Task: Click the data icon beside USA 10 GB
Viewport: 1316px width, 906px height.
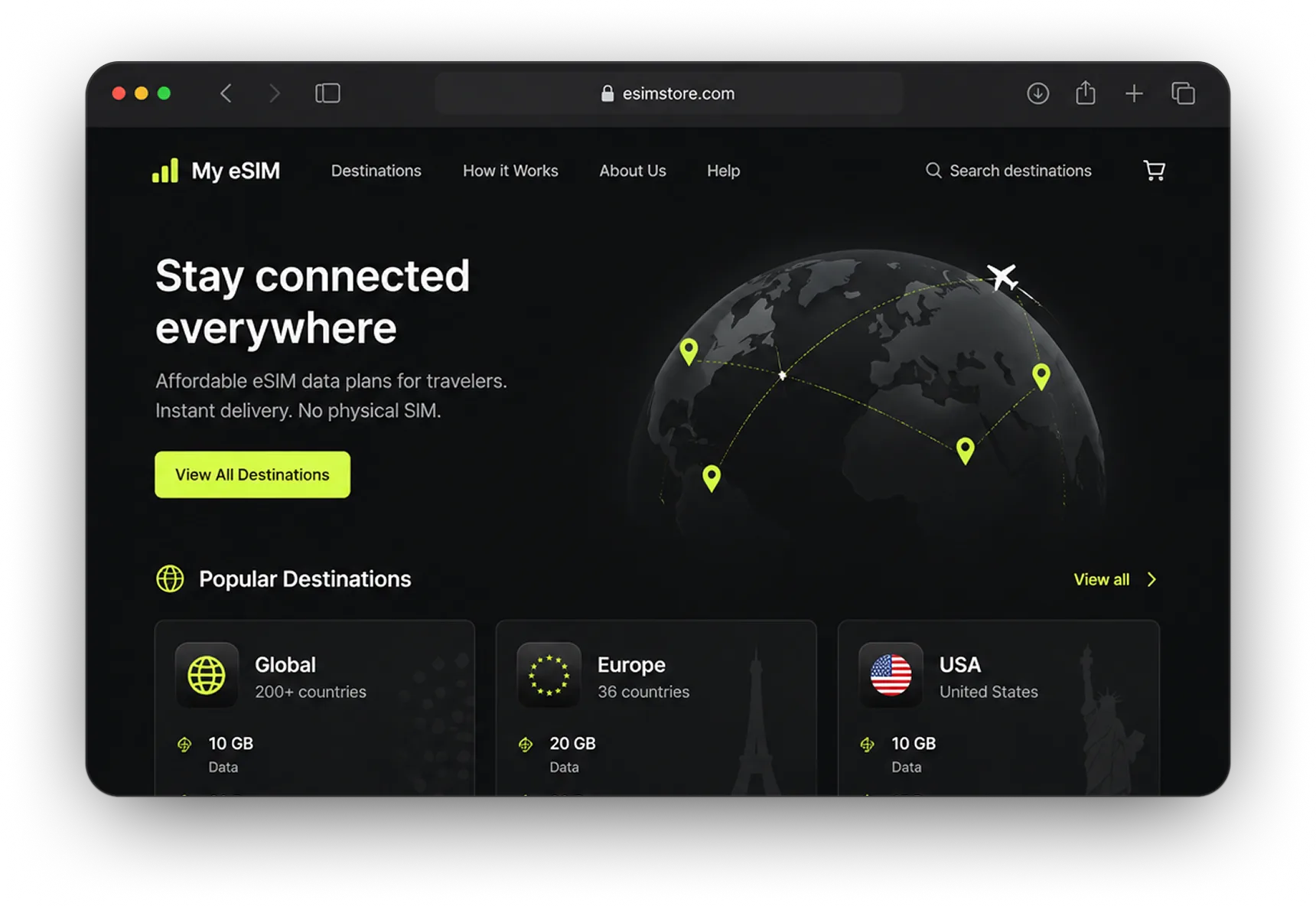Action: click(867, 744)
